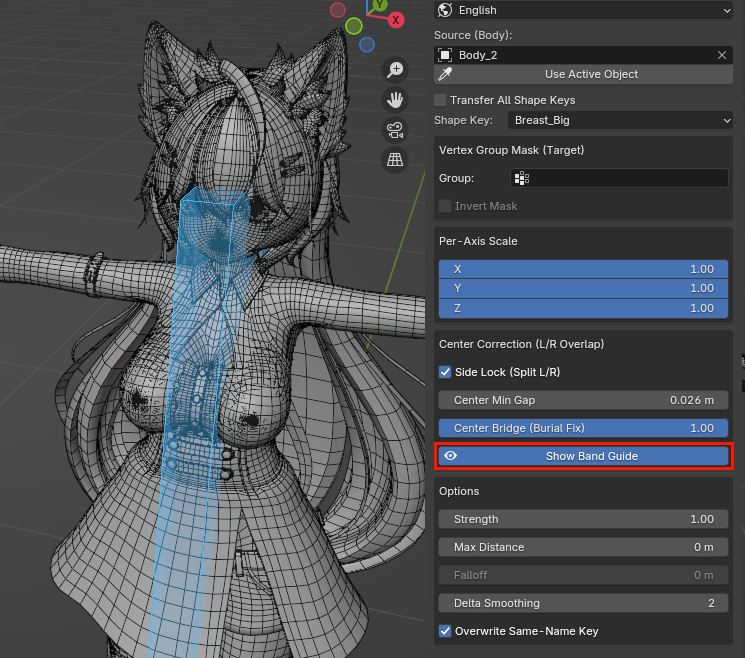Click the Per-Axis Scale heading

[x=478, y=241]
